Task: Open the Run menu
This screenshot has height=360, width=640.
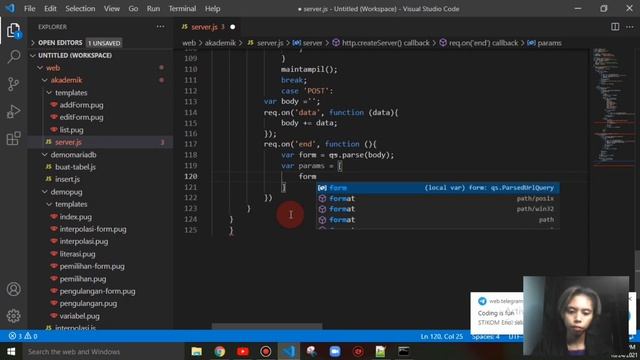Action: (x=153, y=9)
